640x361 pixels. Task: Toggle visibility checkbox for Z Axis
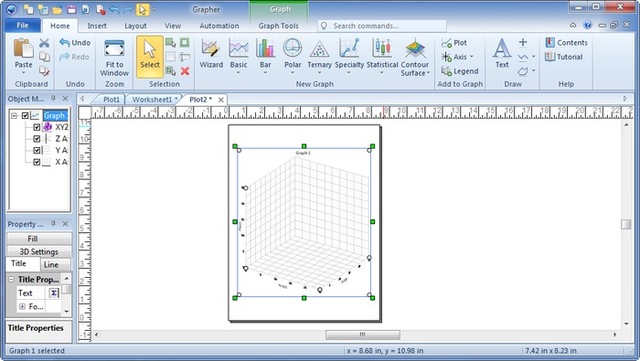point(37,139)
